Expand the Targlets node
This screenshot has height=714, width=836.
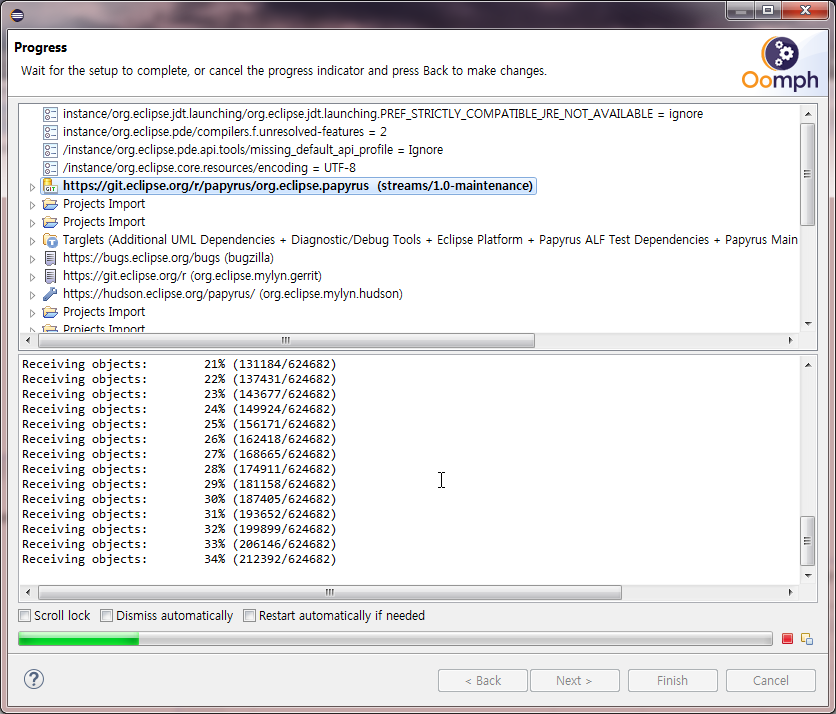(32, 241)
